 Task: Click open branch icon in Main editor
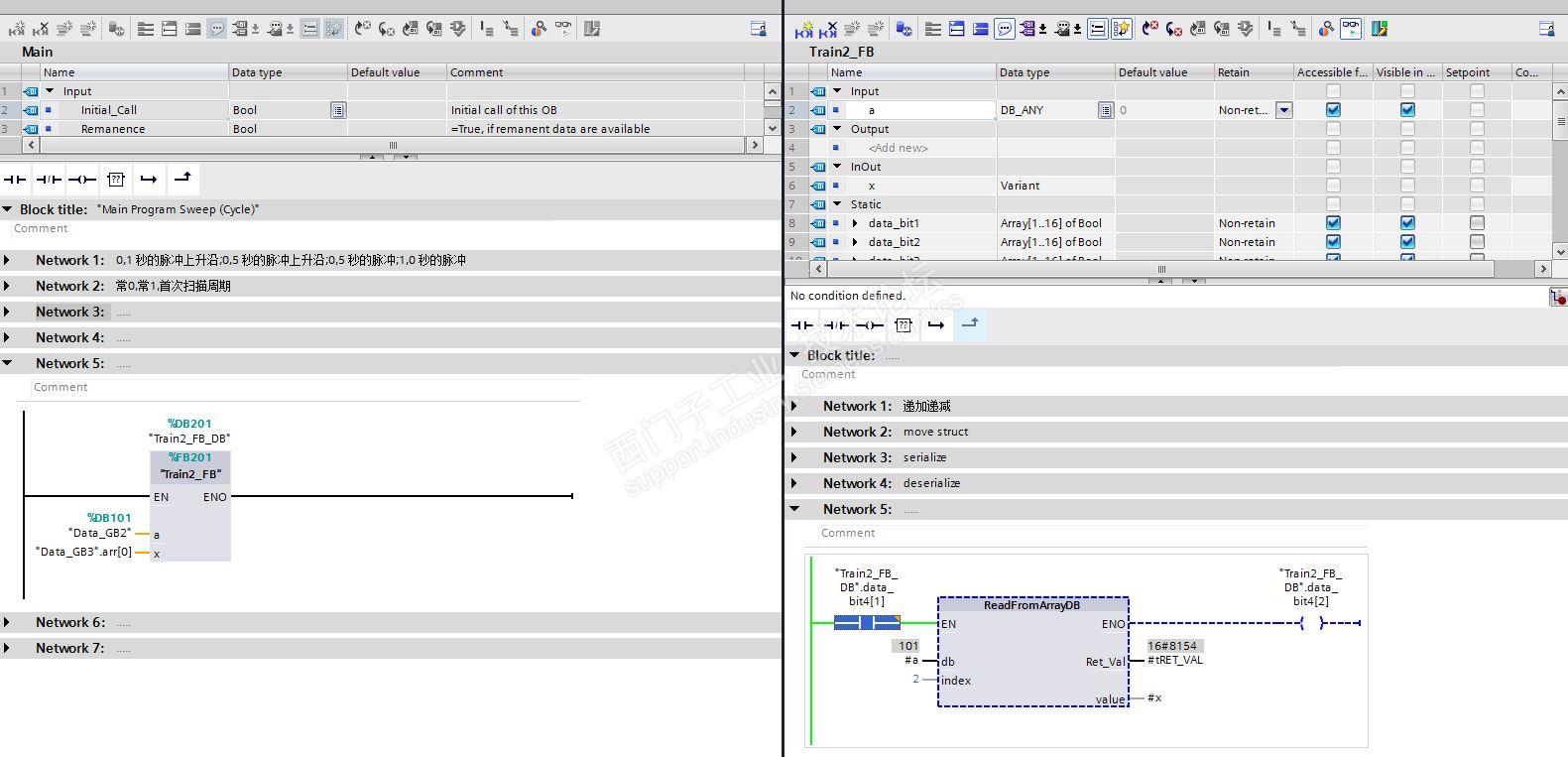coord(149,180)
